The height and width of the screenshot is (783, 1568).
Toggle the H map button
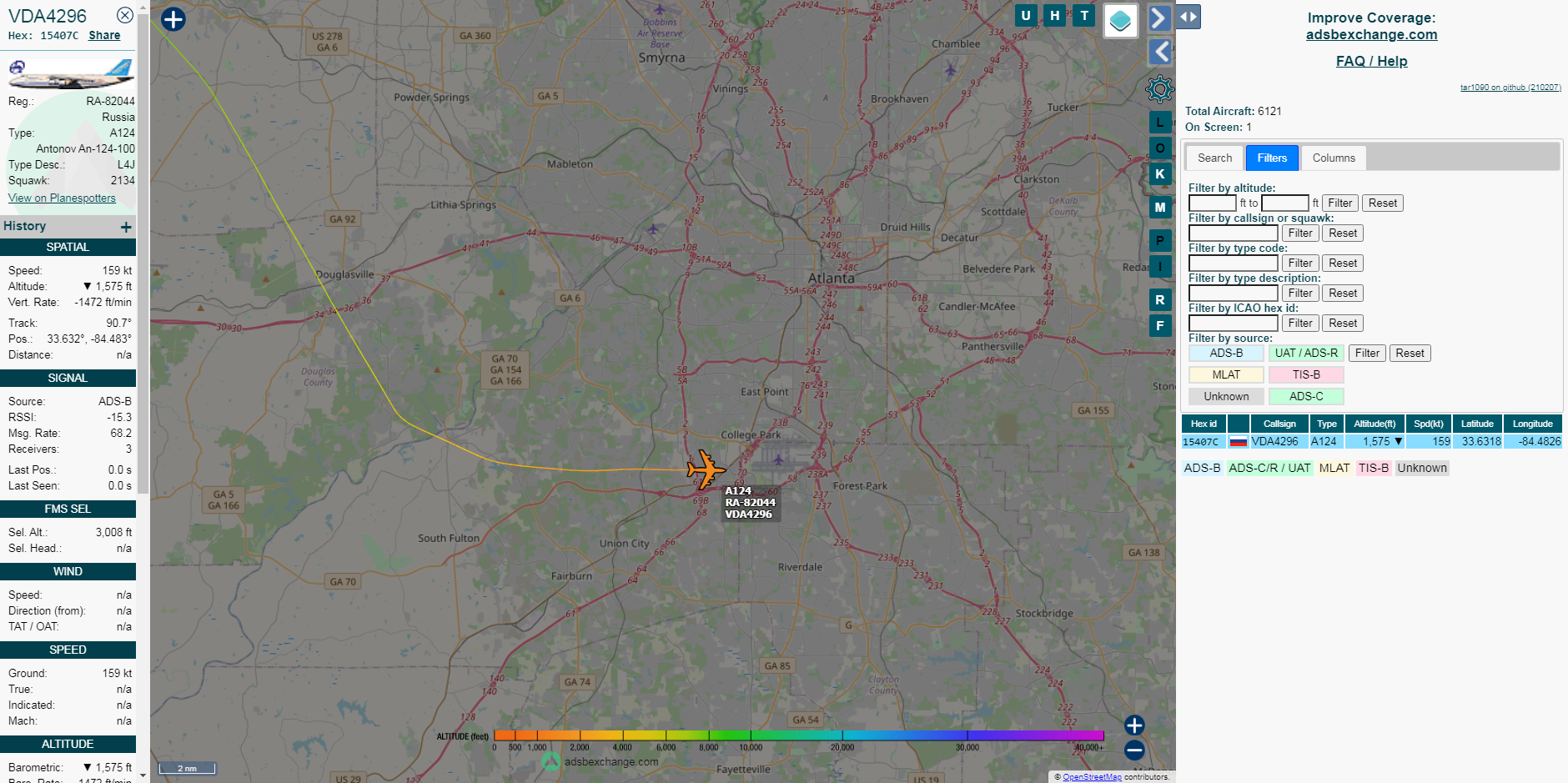[x=1055, y=15]
